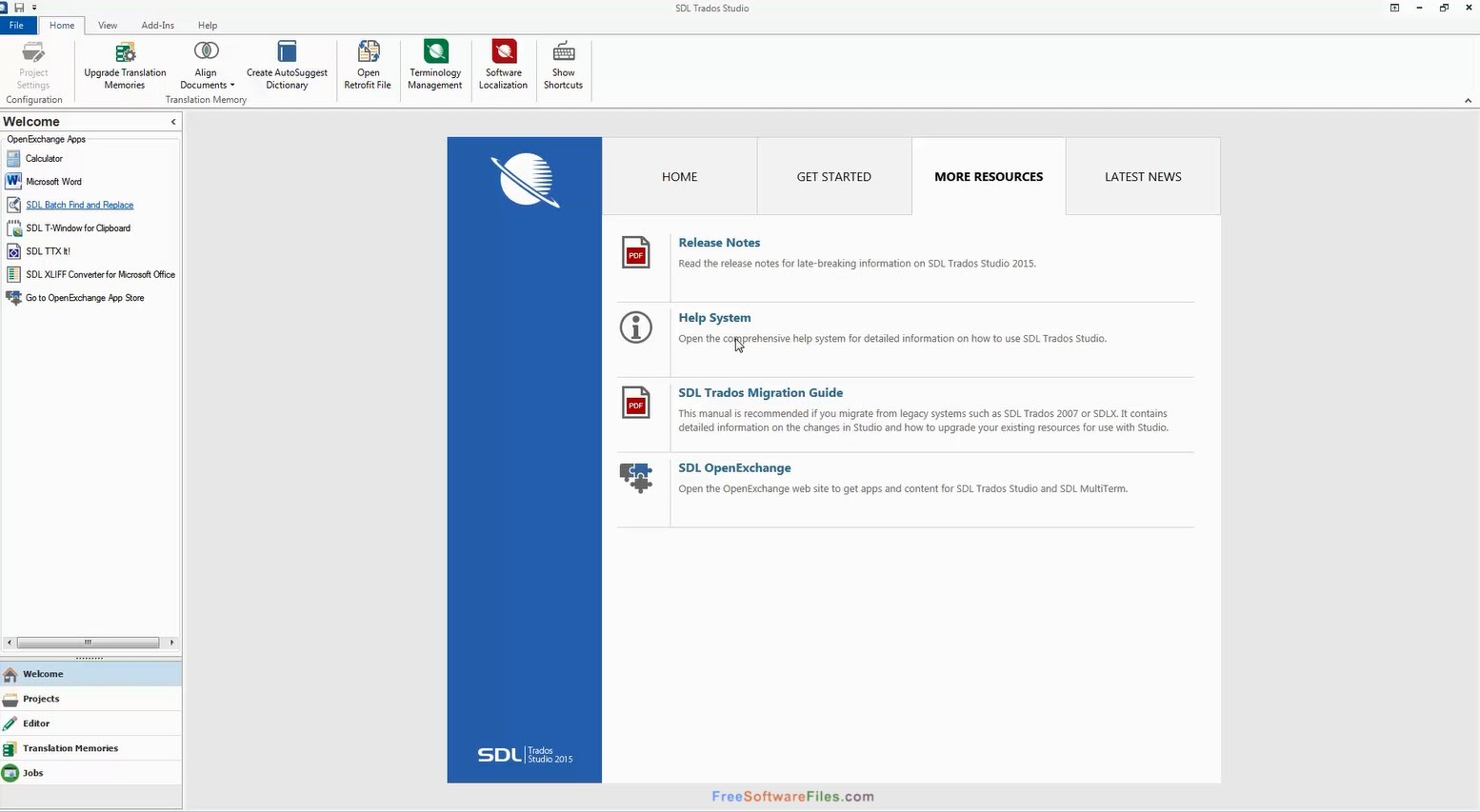
Task: Collapse the ribbon with the chevron
Action: [1468, 100]
